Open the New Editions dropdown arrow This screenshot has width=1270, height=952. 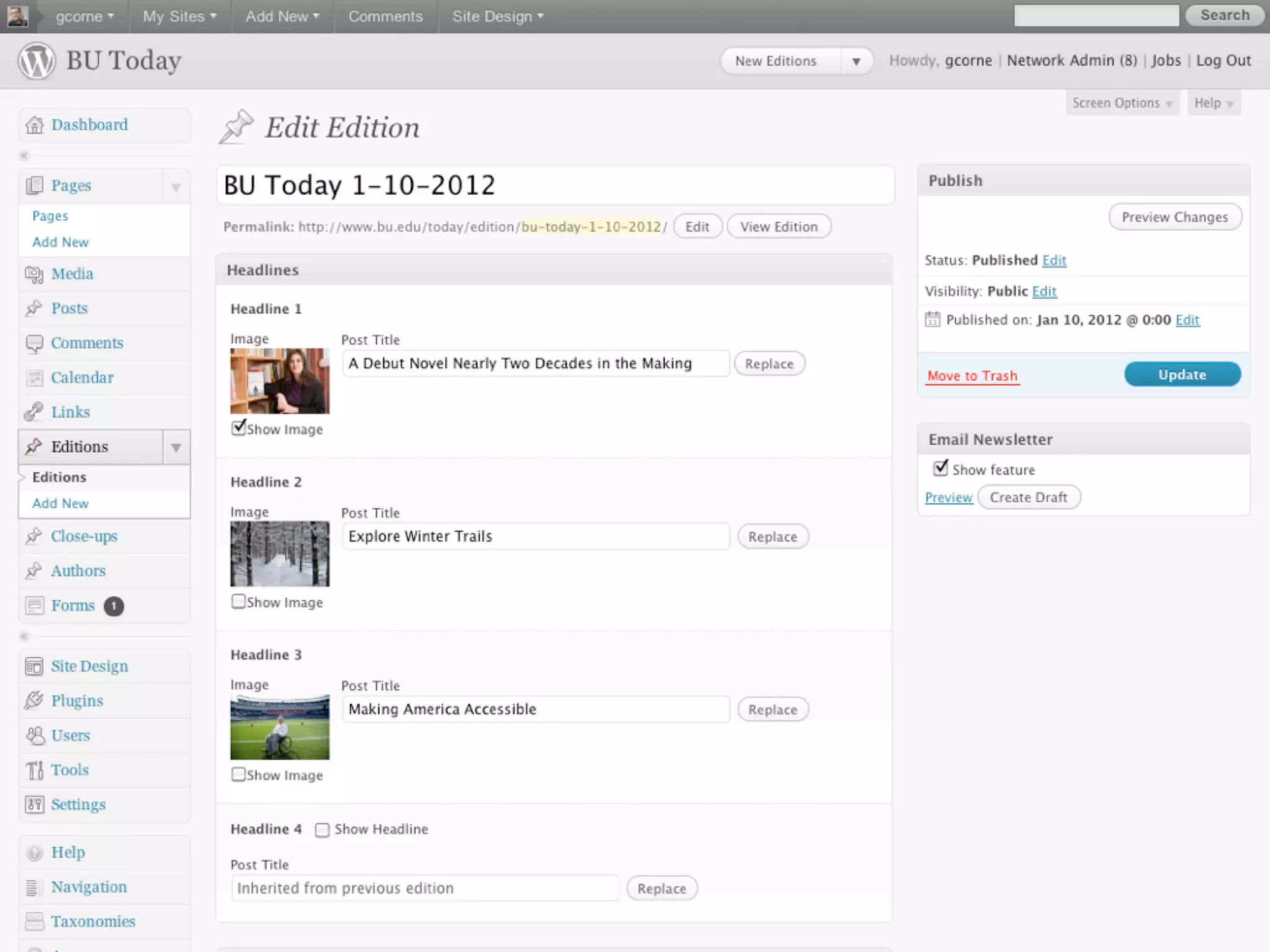click(x=856, y=61)
